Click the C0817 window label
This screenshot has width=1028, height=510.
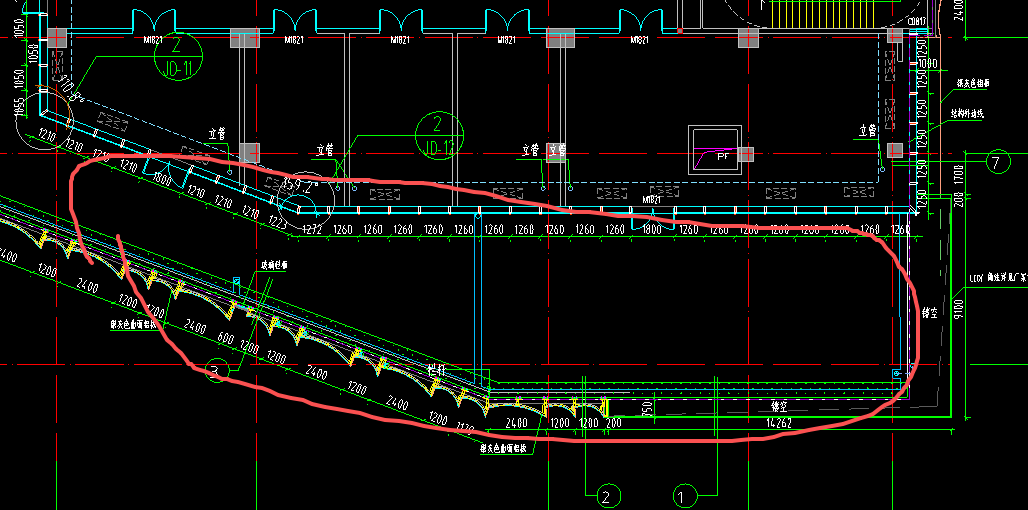coord(917,22)
